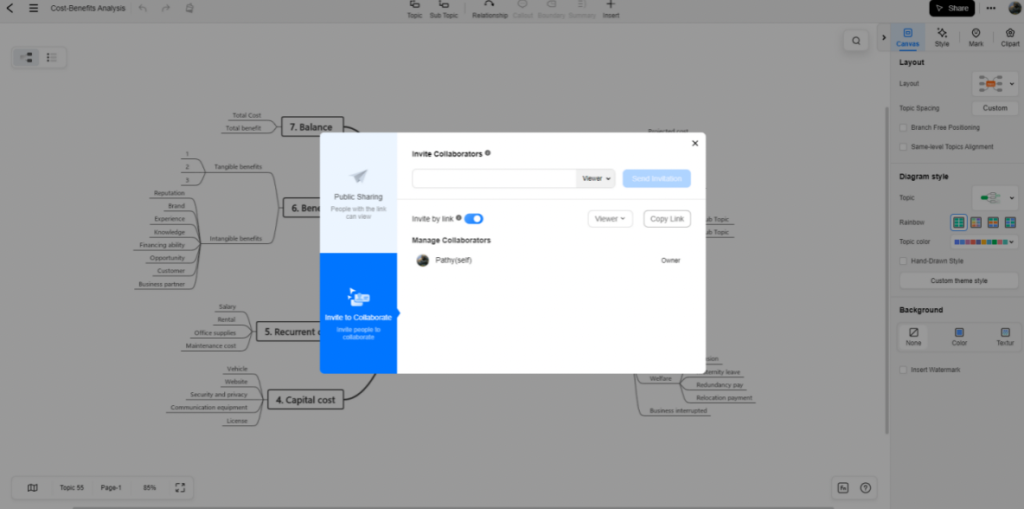Viewport: 1024px width, 509px height.
Task: Select the Relationship tool in toolbar
Action: pos(489,6)
